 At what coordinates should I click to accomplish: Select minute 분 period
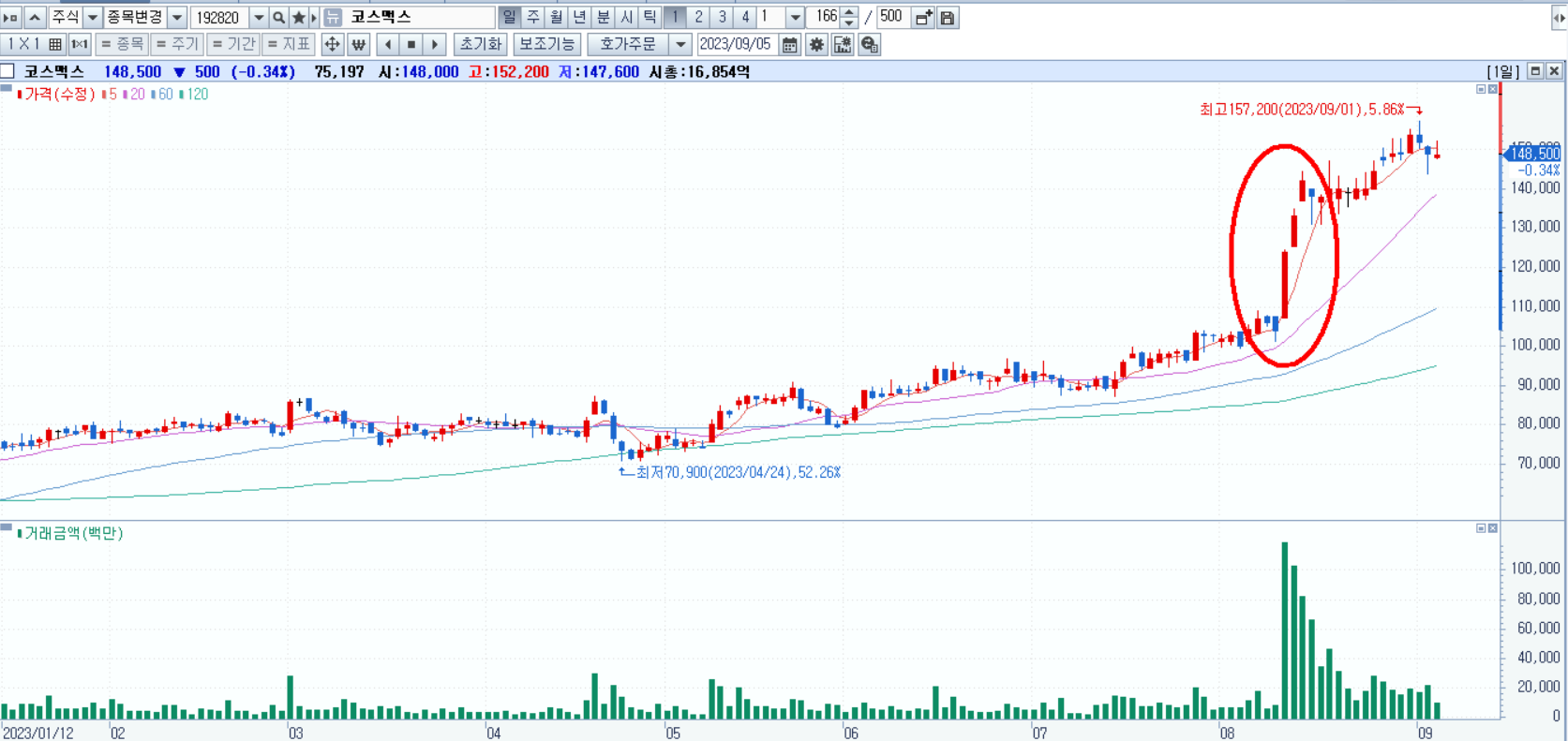click(x=603, y=18)
